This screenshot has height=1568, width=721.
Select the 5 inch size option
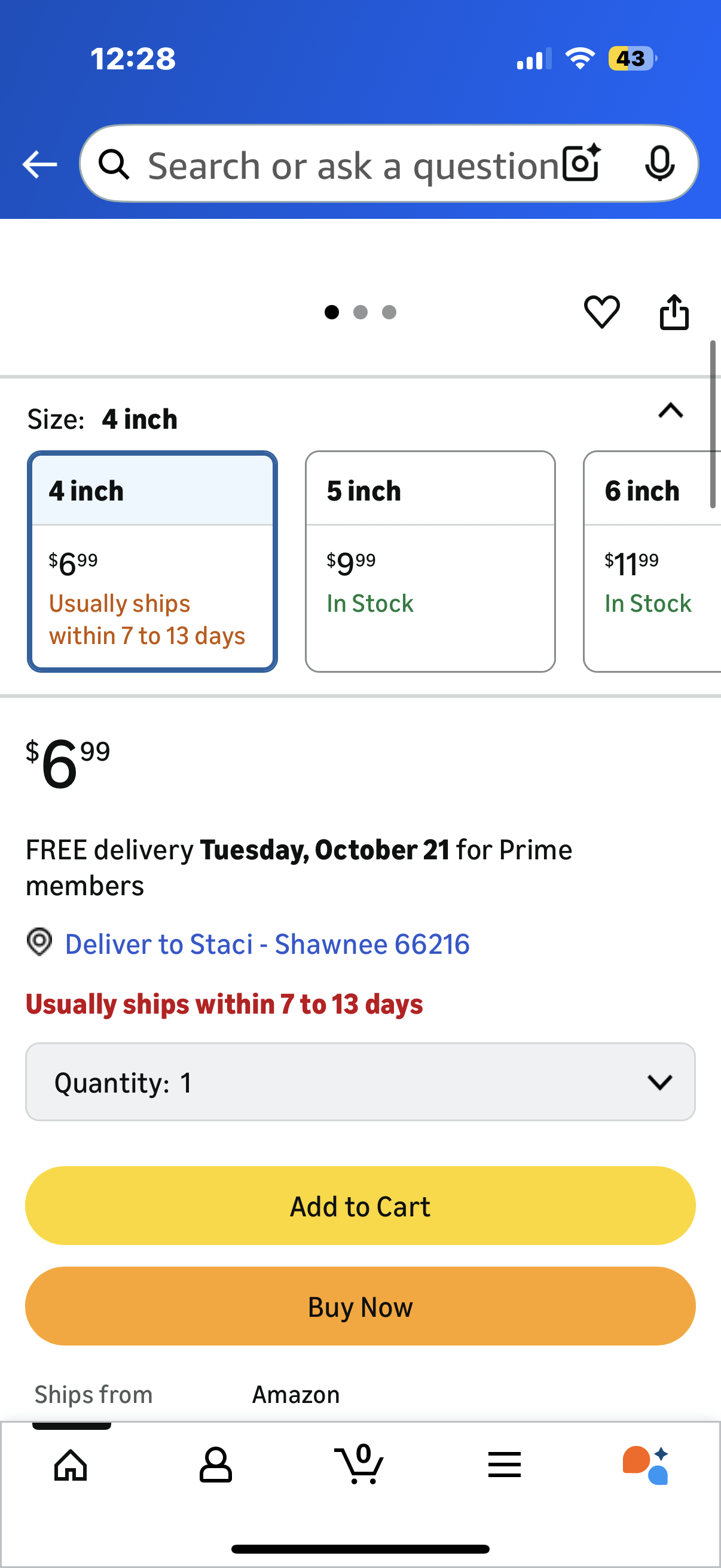[430, 561]
